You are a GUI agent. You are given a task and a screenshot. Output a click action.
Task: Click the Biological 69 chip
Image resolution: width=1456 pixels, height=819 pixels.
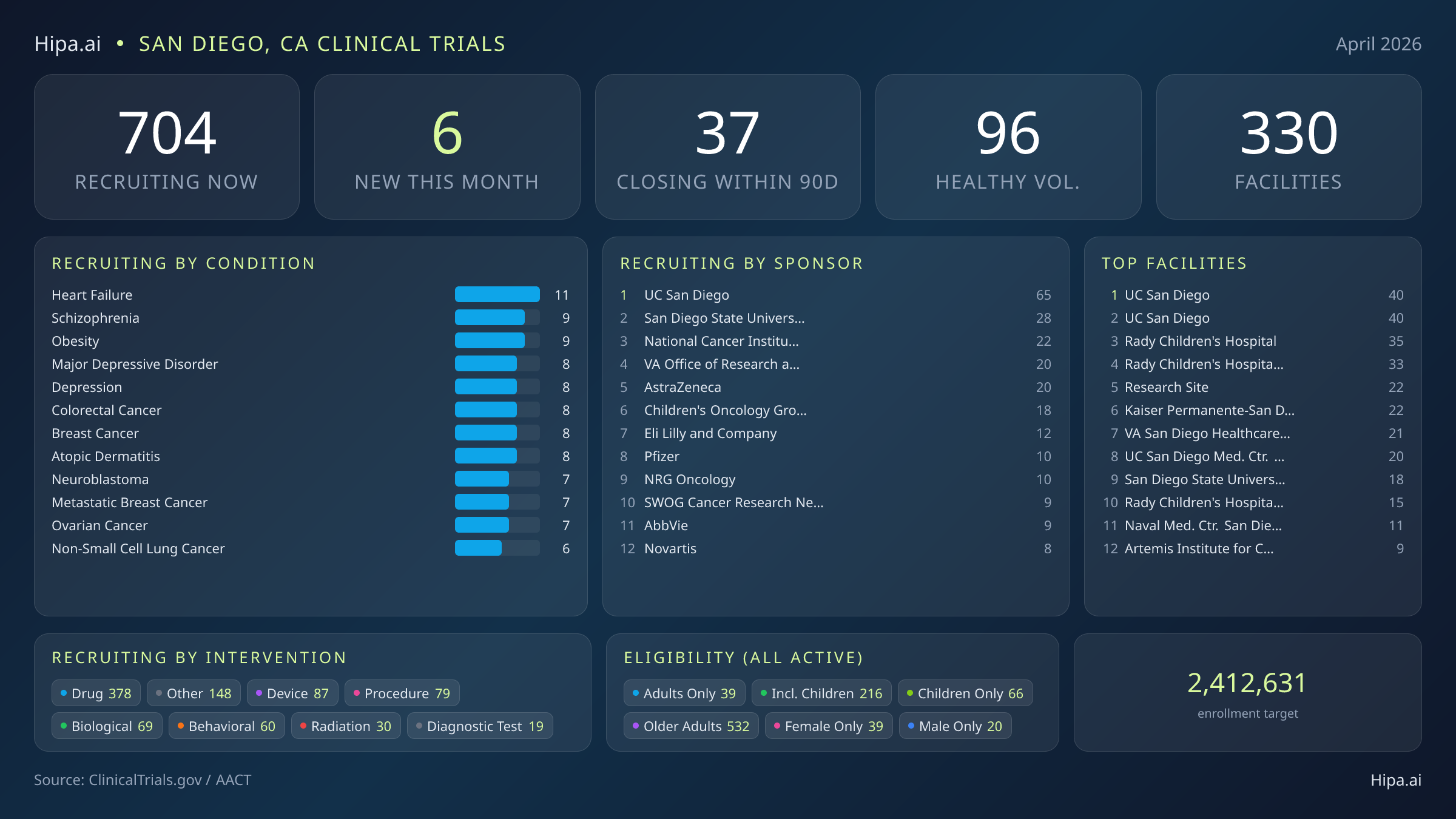point(107,726)
